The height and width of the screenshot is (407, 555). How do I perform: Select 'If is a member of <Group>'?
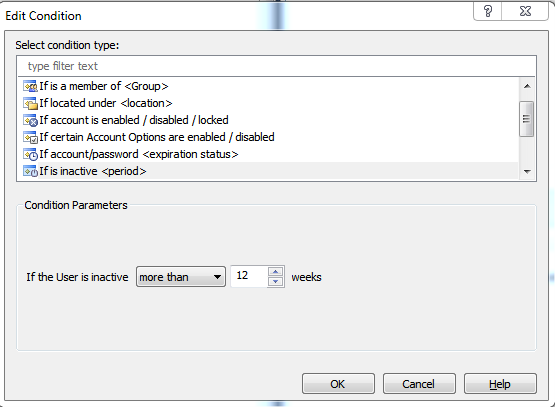coord(104,86)
